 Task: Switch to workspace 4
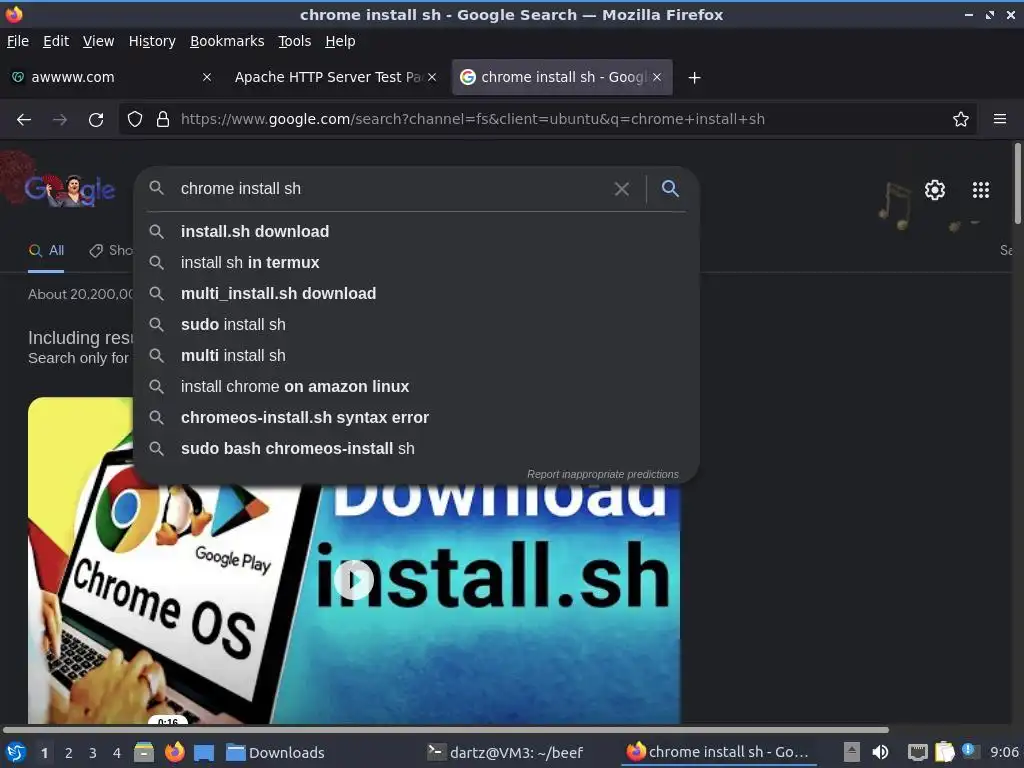tap(117, 753)
